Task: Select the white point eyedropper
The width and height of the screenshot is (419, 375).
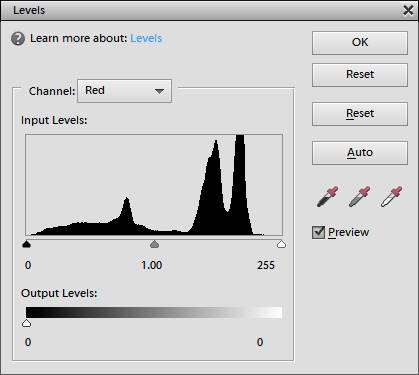Action: point(391,197)
